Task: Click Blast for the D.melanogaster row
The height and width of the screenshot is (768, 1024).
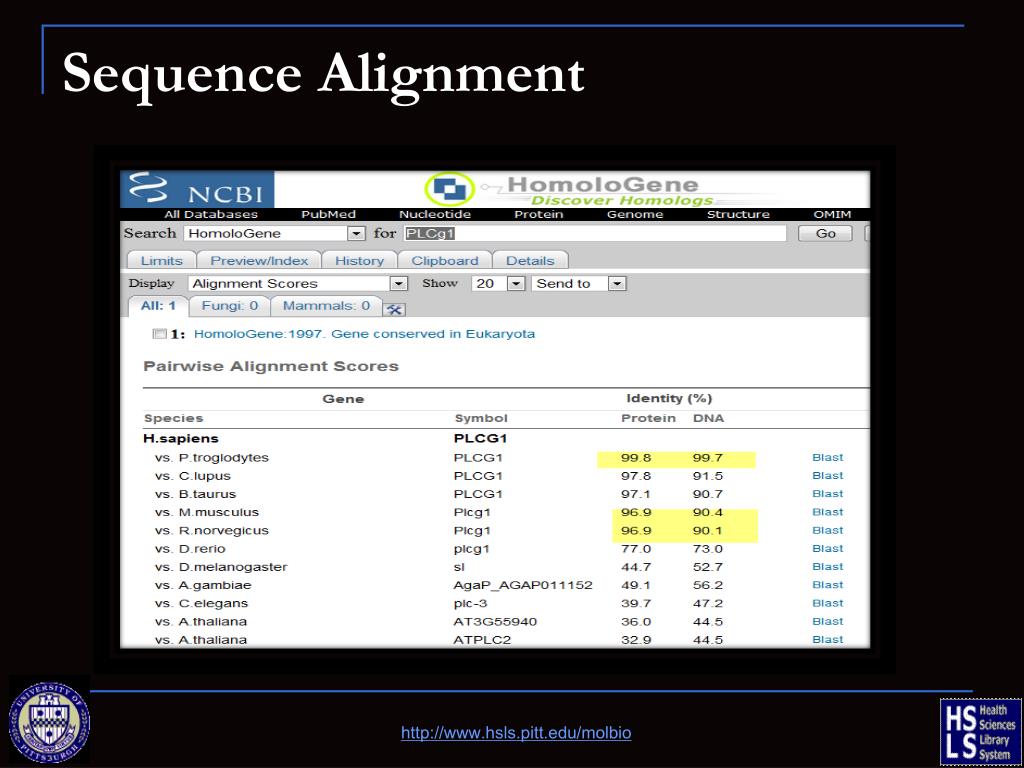Action: [827, 567]
